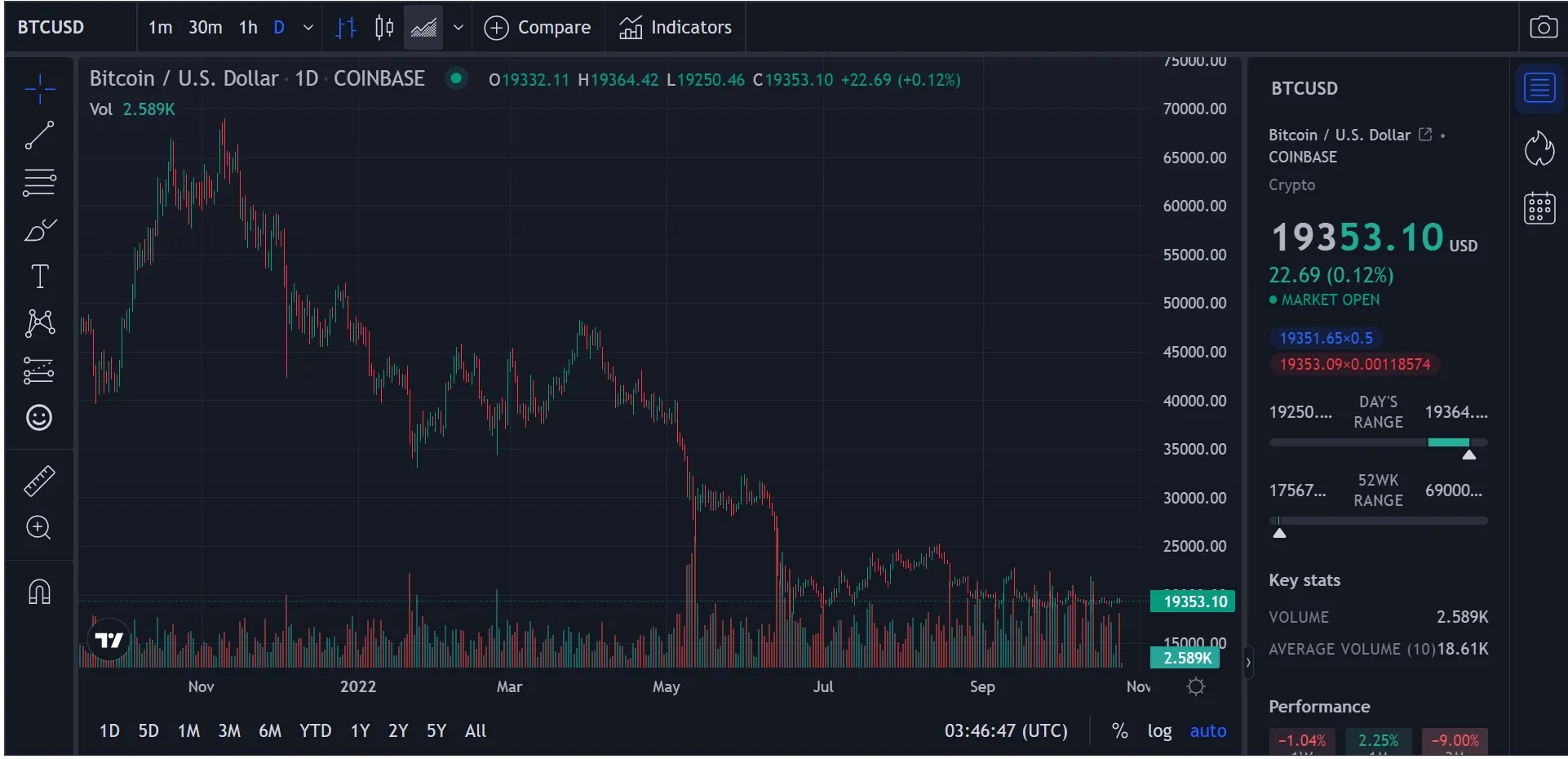The height and width of the screenshot is (759, 1568).
Task: Toggle log scale on price axis
Action: (1159, 730)
